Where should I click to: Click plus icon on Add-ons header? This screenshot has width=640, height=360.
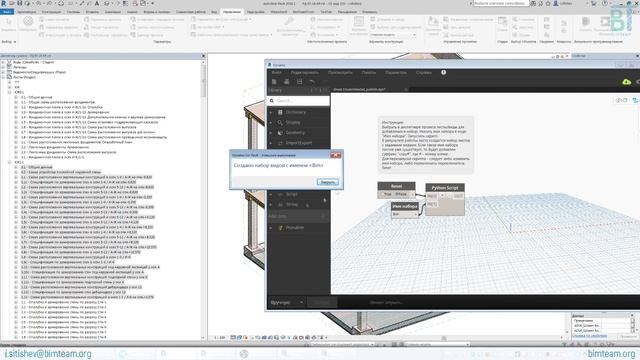click(323, 216)
